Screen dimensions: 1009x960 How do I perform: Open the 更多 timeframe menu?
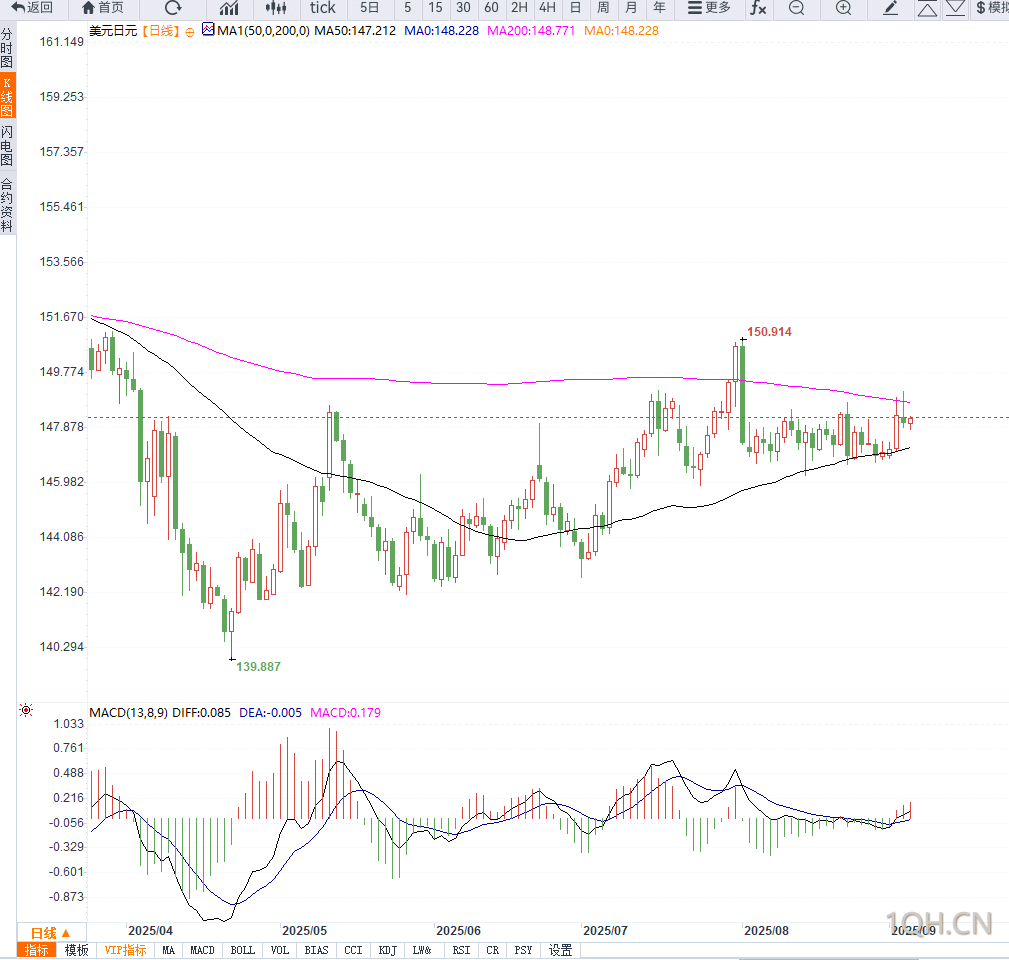point(709,8)
